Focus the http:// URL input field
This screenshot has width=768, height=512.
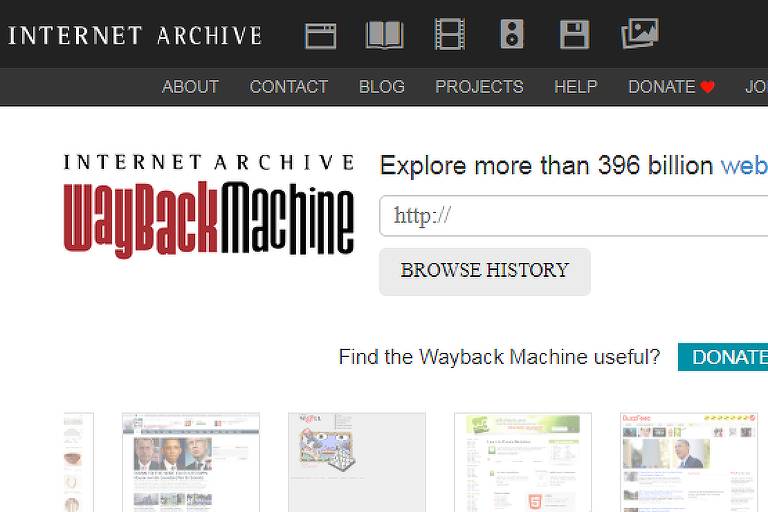(x=574, y=216)
